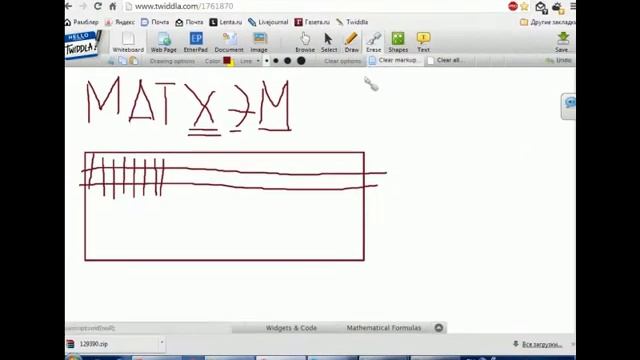This screenshot has width=640, height=360.
Task: Click the Clear options label
Action: pos(342,61)
